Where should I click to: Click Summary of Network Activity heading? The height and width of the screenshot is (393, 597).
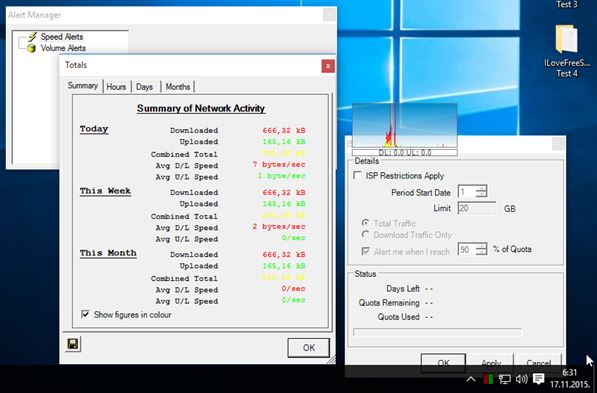[x=201, y=109]
